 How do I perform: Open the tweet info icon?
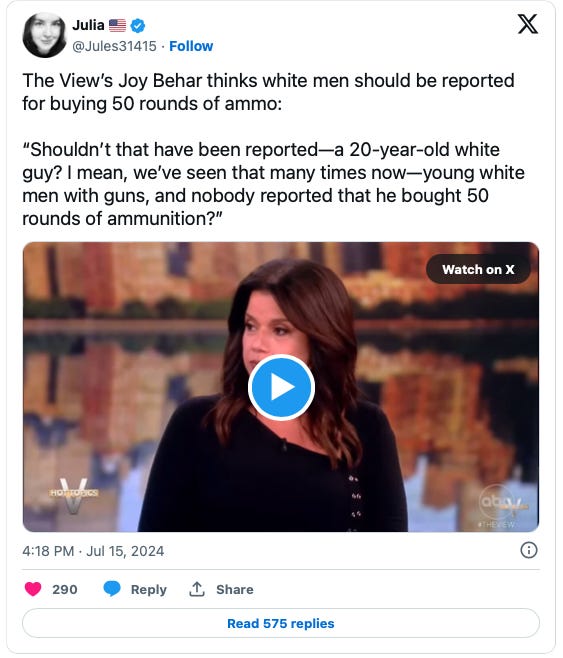pos(528,550)
